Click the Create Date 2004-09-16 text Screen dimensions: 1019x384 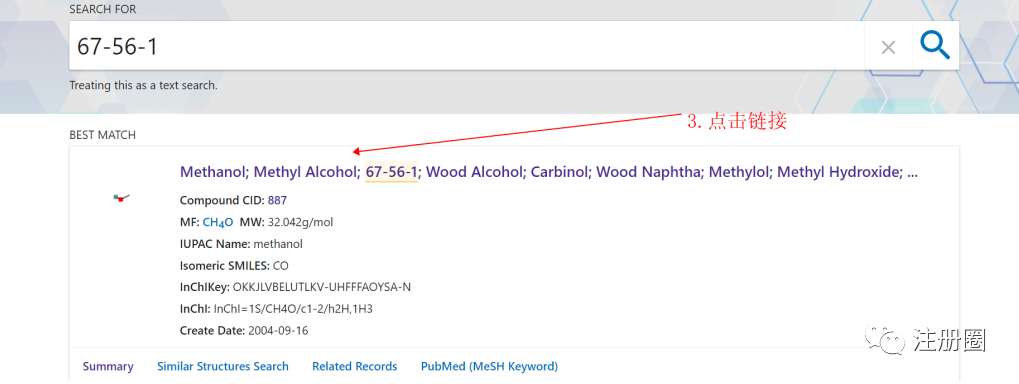click(278, 331)
